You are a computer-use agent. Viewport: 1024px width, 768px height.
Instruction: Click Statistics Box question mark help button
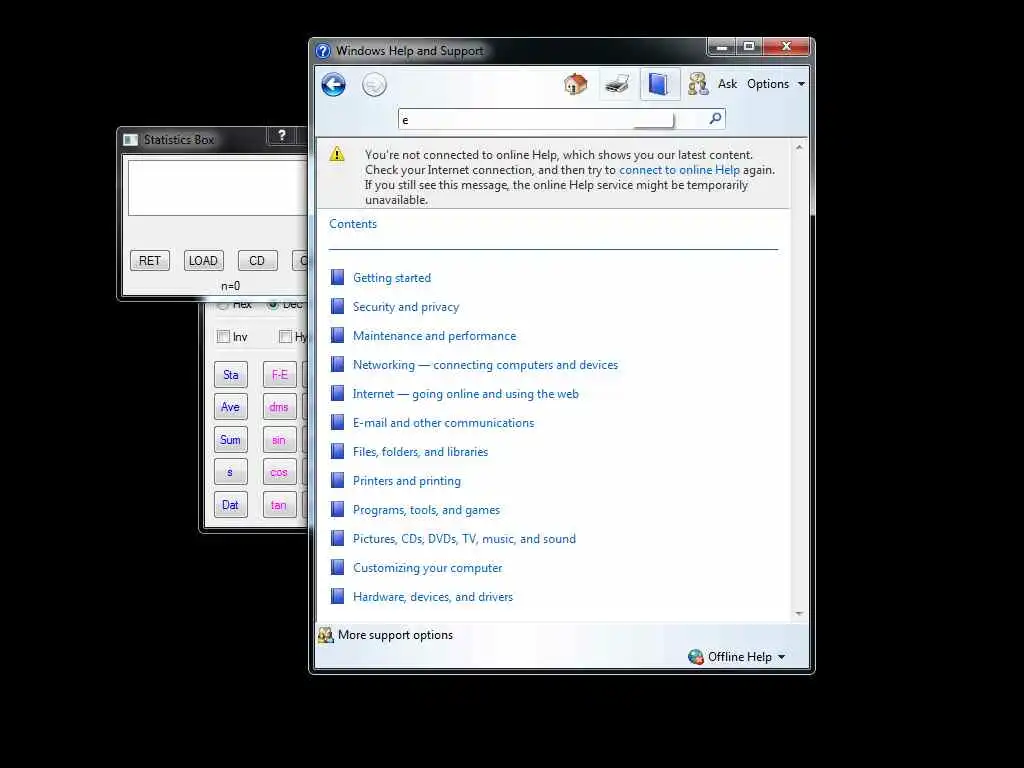pos(281,135)
